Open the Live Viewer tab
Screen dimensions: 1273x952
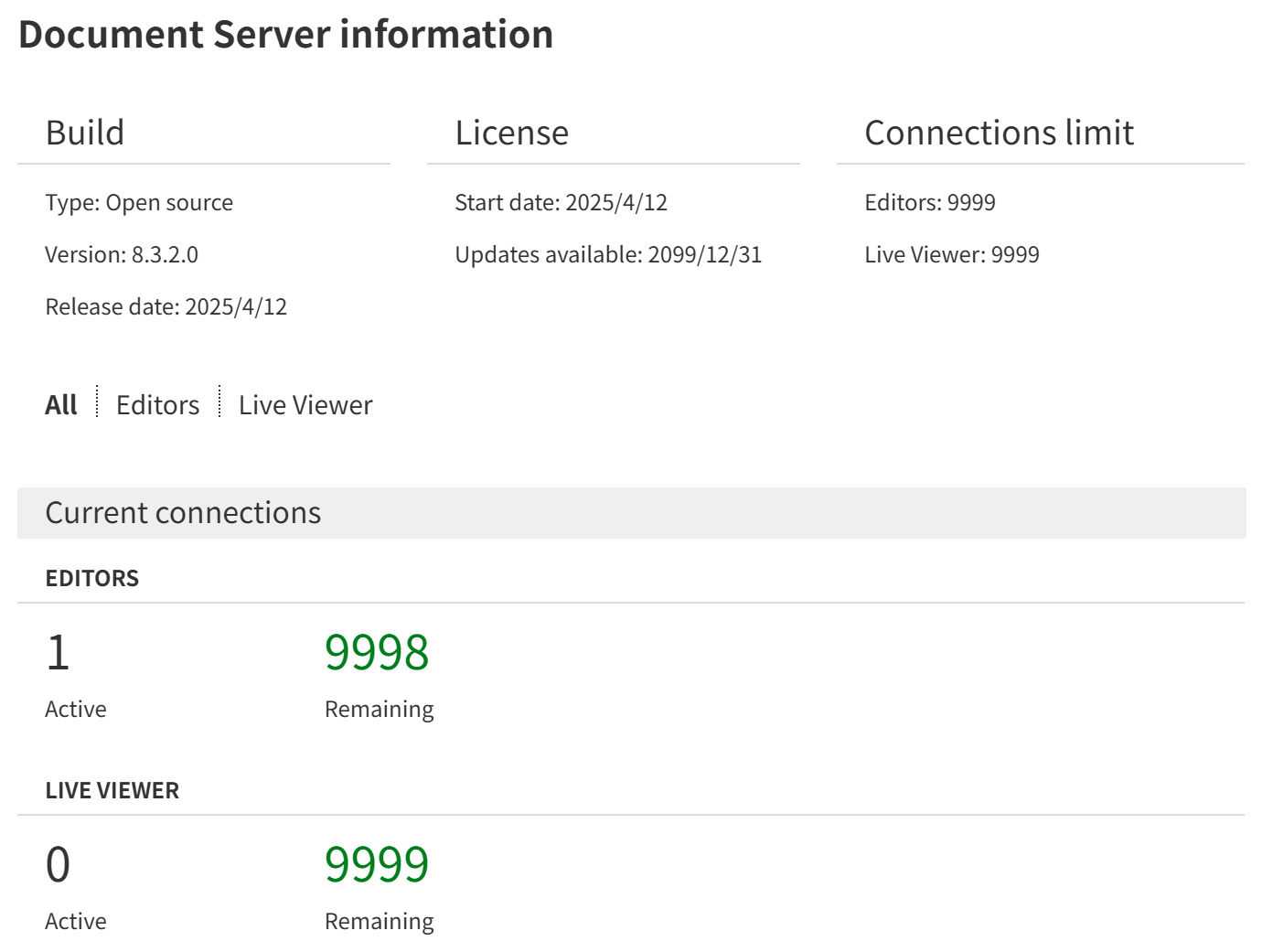(305, 404)
